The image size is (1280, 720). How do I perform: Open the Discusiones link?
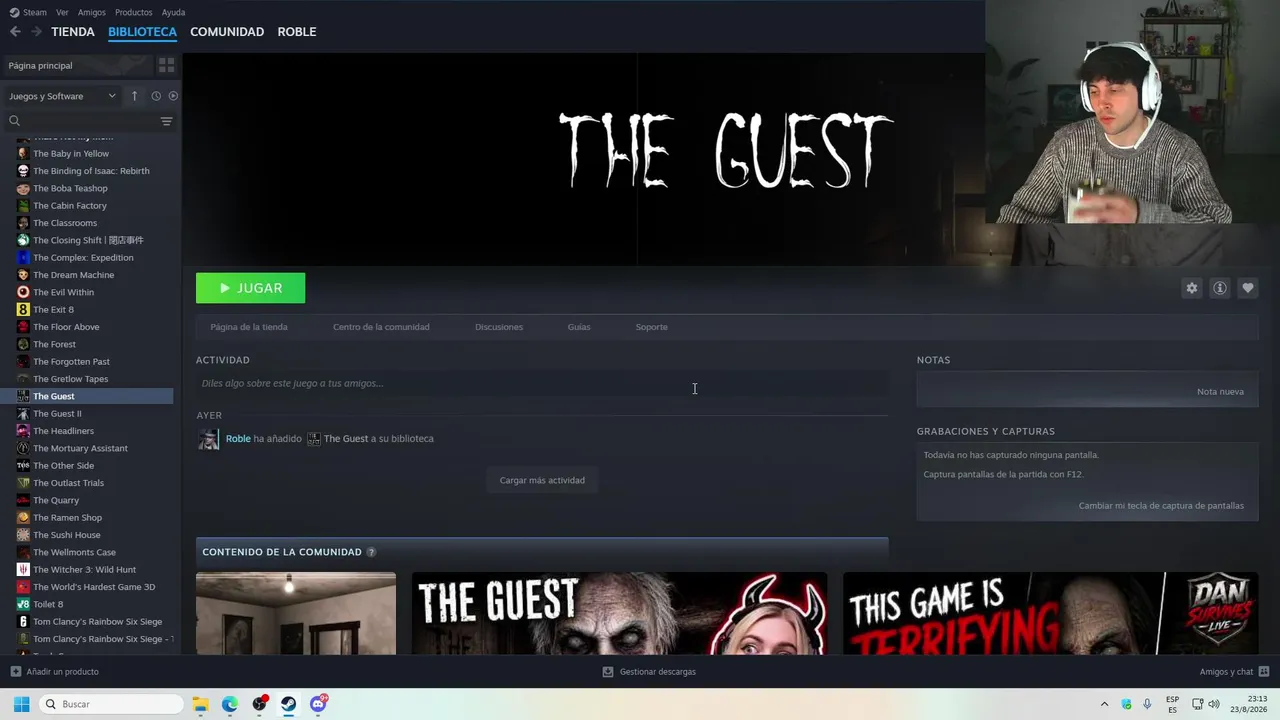pyautogui.click(x=499, y=327)
